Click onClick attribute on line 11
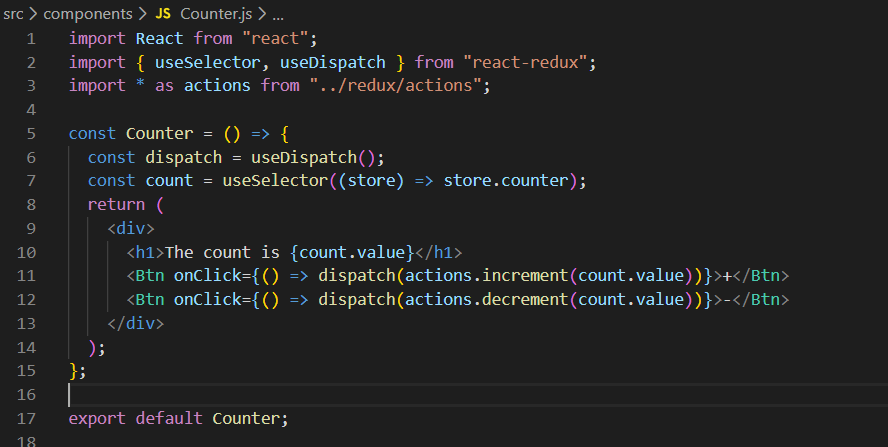888x447 pixels. 207,276
